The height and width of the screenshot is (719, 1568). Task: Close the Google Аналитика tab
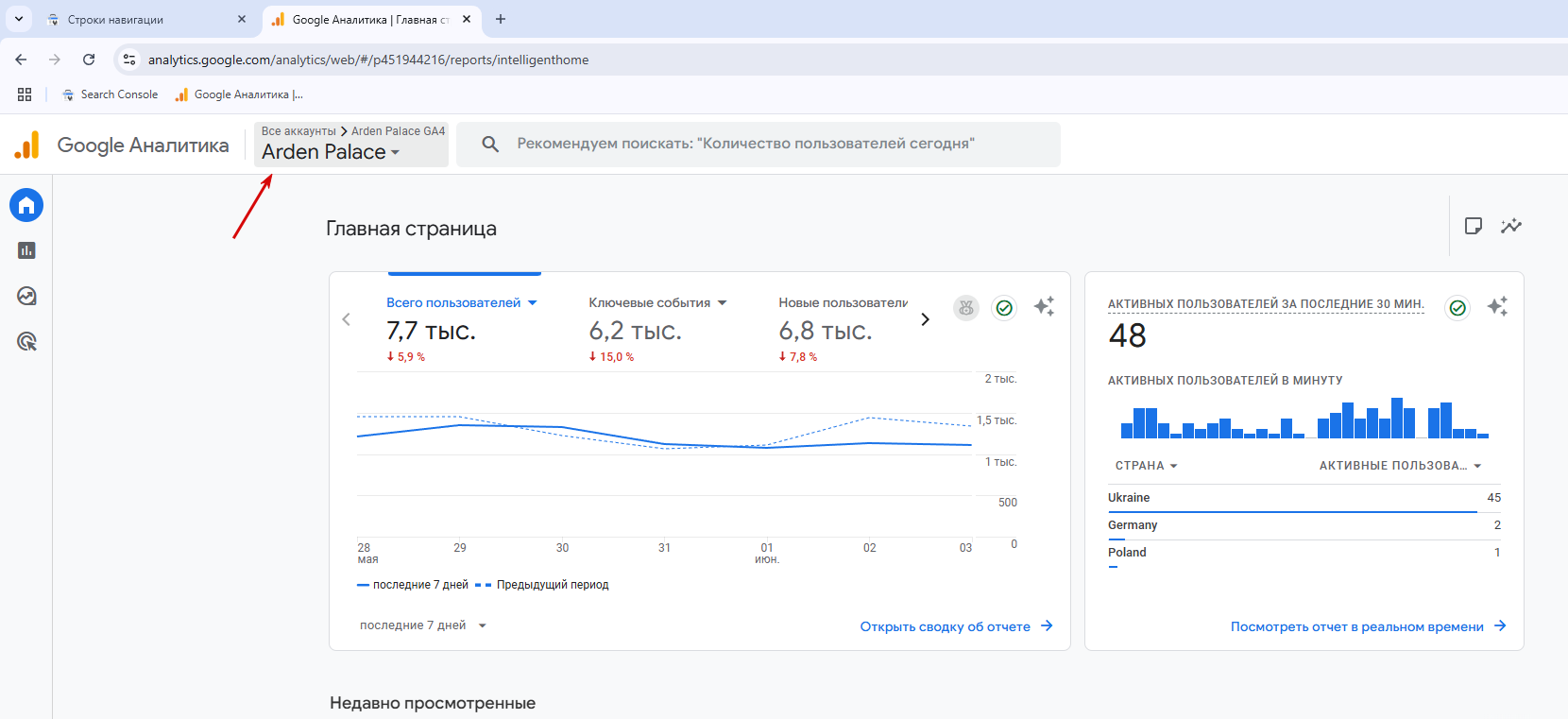pos(467,19)
